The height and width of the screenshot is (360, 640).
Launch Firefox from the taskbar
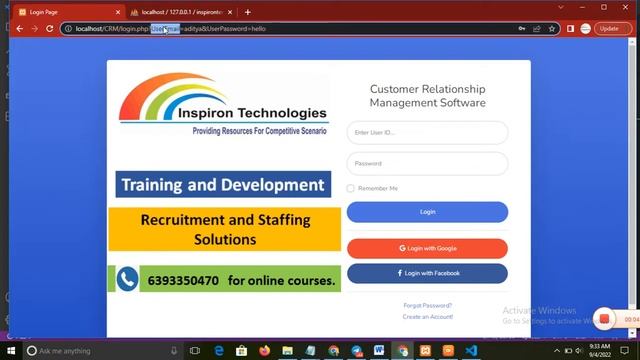(x=264, y=351)
